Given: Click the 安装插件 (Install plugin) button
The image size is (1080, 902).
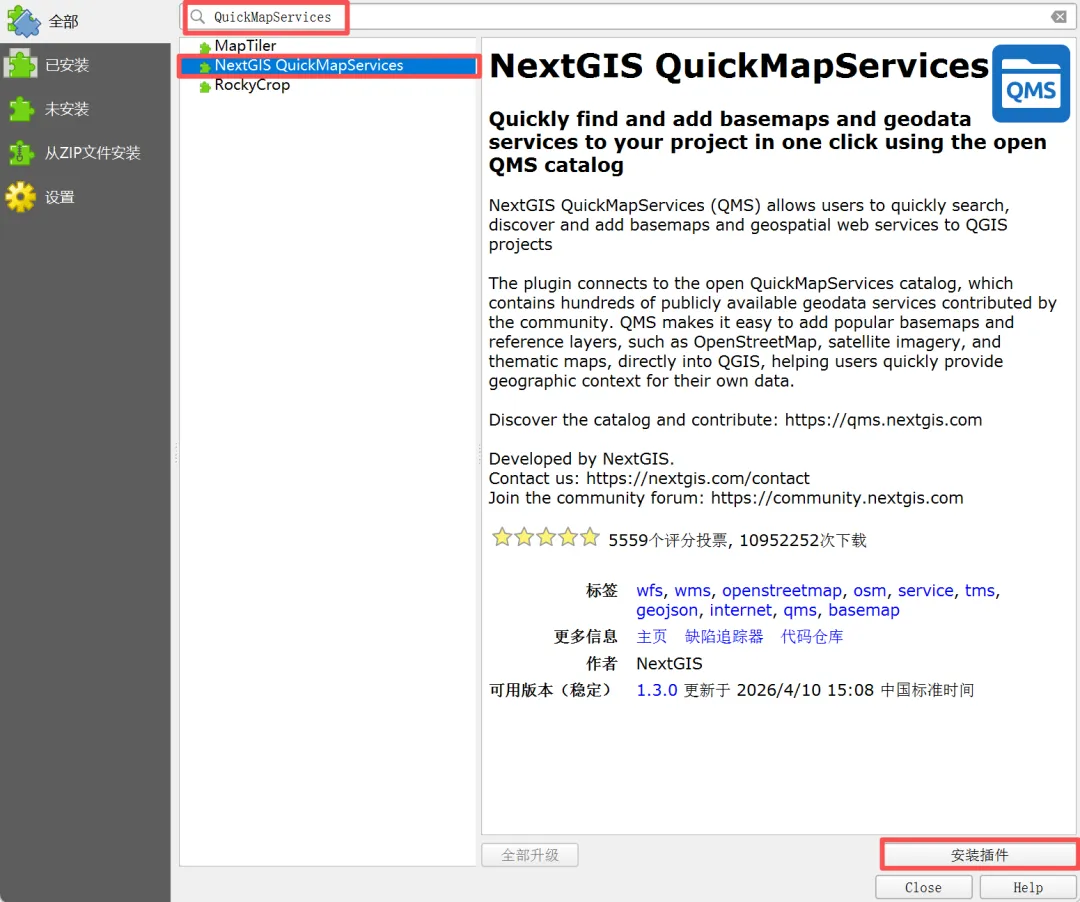Looking at the screenshot, I should tap(979, 855).
